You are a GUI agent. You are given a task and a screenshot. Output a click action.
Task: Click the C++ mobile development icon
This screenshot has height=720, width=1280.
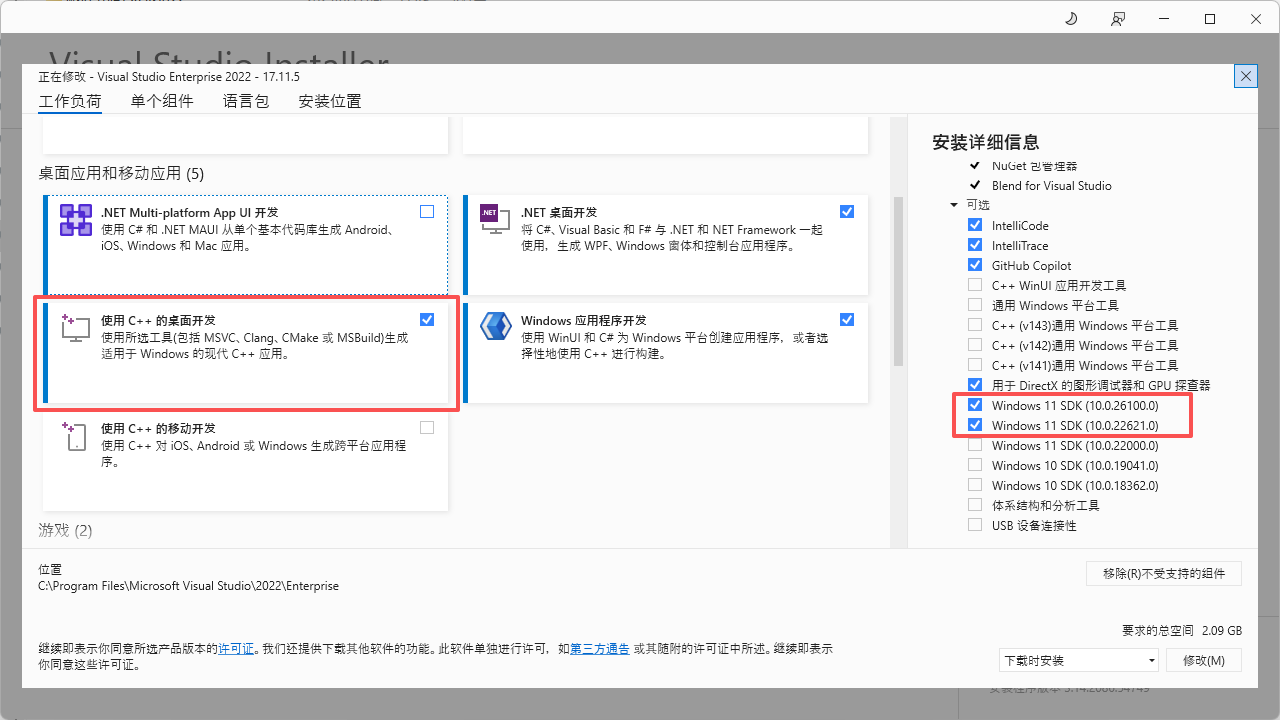tap(76, 435)
